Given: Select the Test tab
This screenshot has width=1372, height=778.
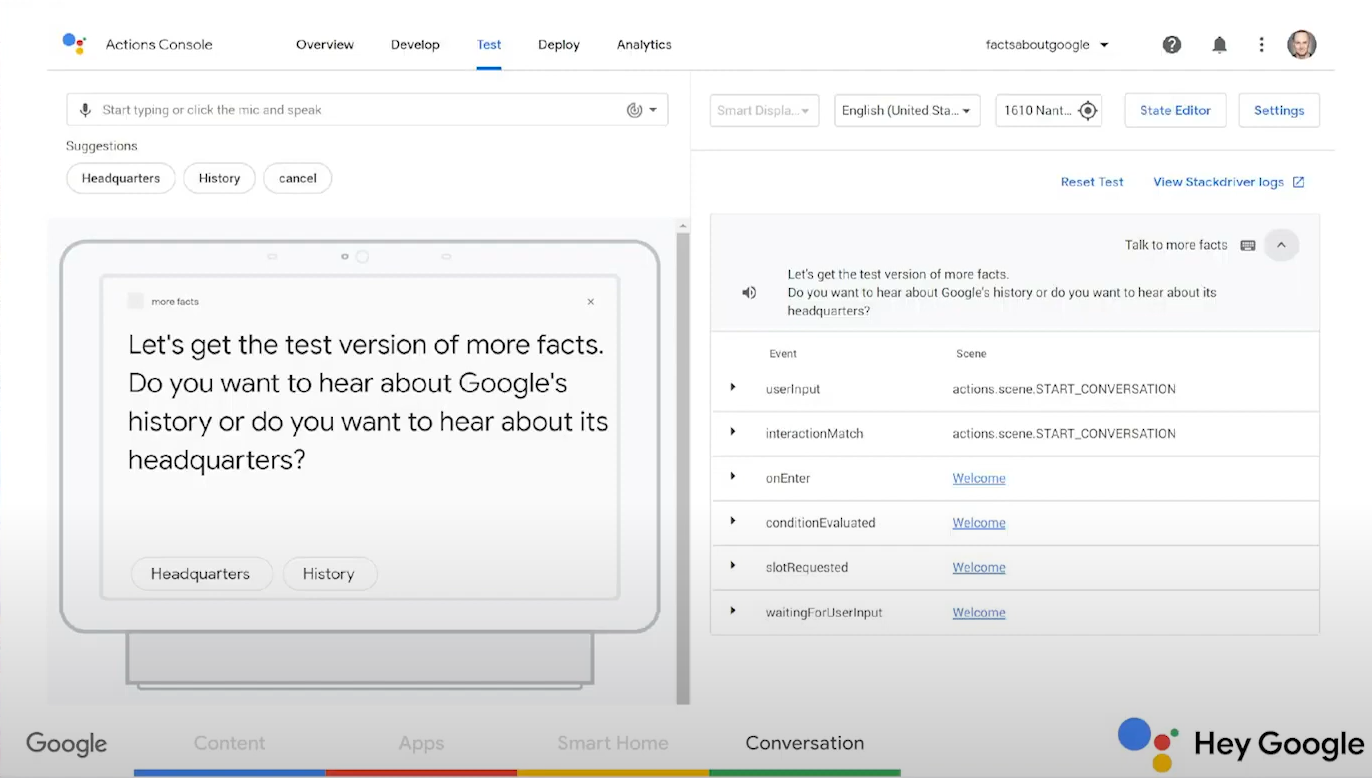Looking at the screenshot, I should click(489, 45).
